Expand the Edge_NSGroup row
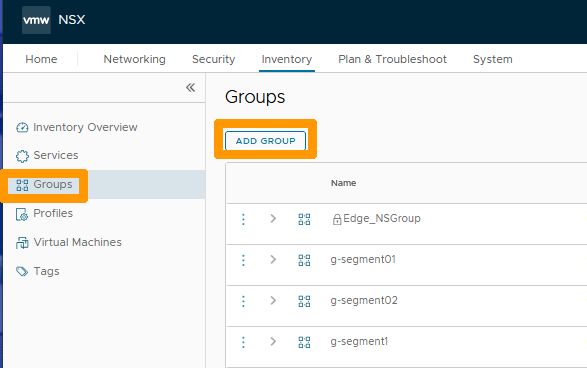Image resolution: width=587 pixels, height=368 pixels. click(273, 218)
